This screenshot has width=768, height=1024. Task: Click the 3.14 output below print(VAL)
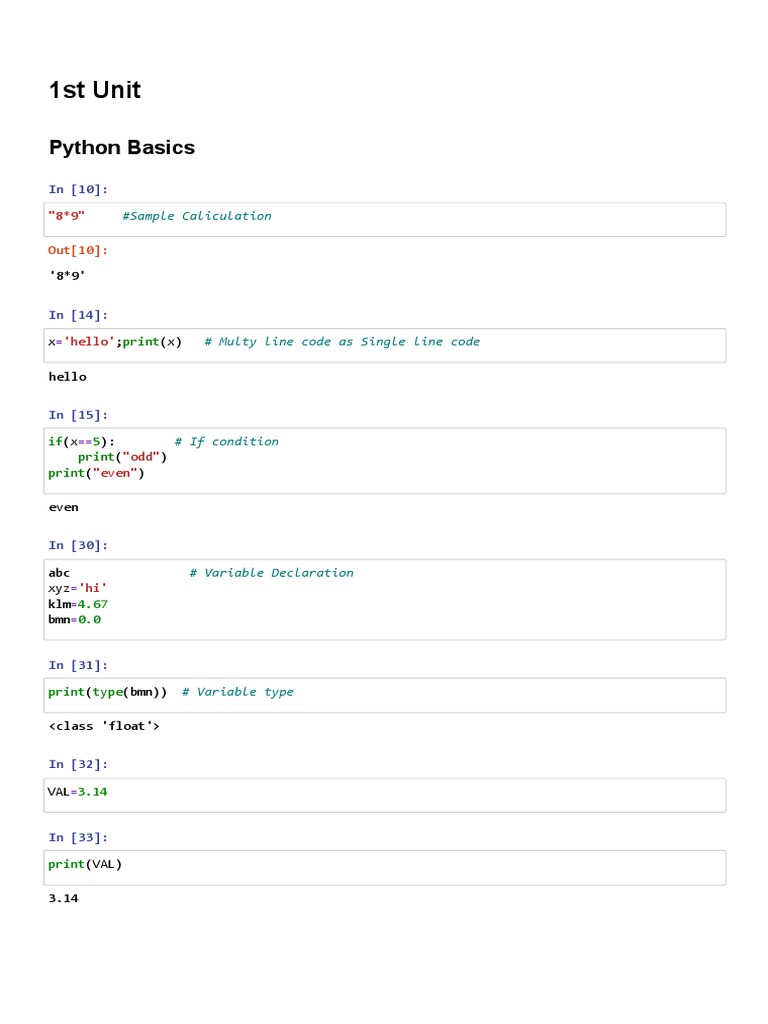(64, 898)
